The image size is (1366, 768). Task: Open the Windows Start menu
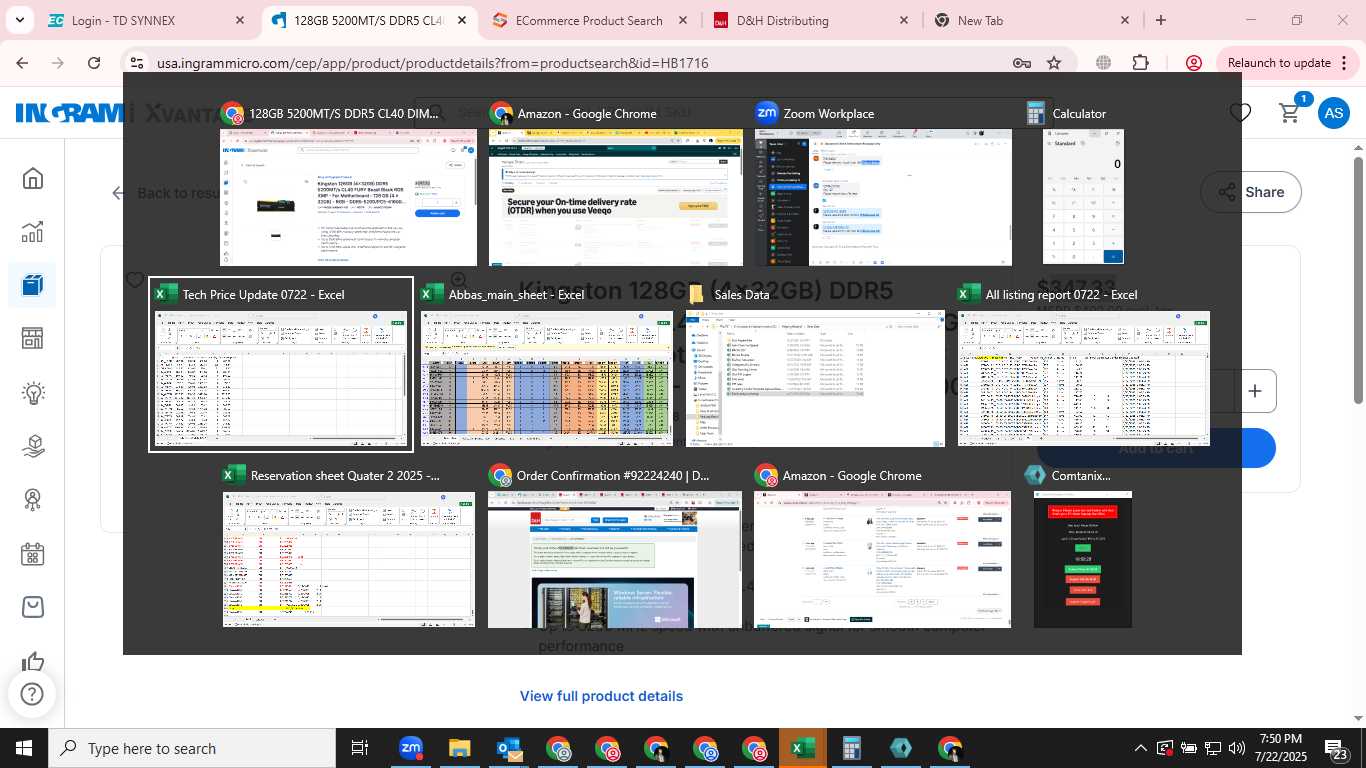click(x=24, y=748)
